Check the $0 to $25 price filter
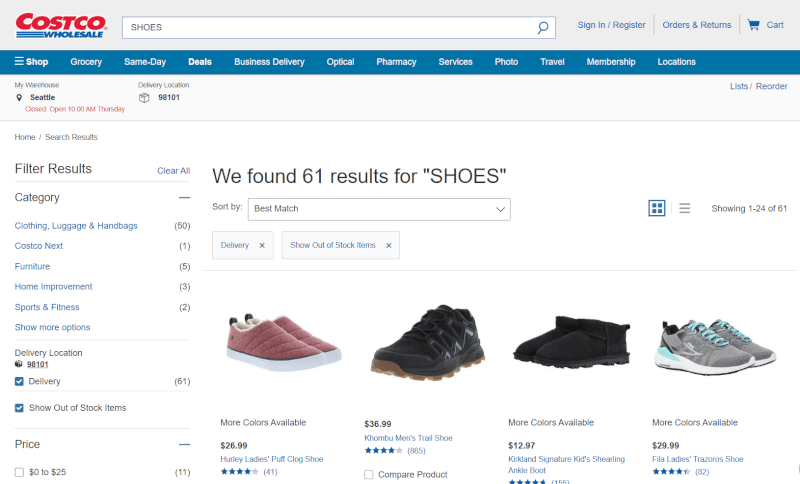 (x=19, y=472)
